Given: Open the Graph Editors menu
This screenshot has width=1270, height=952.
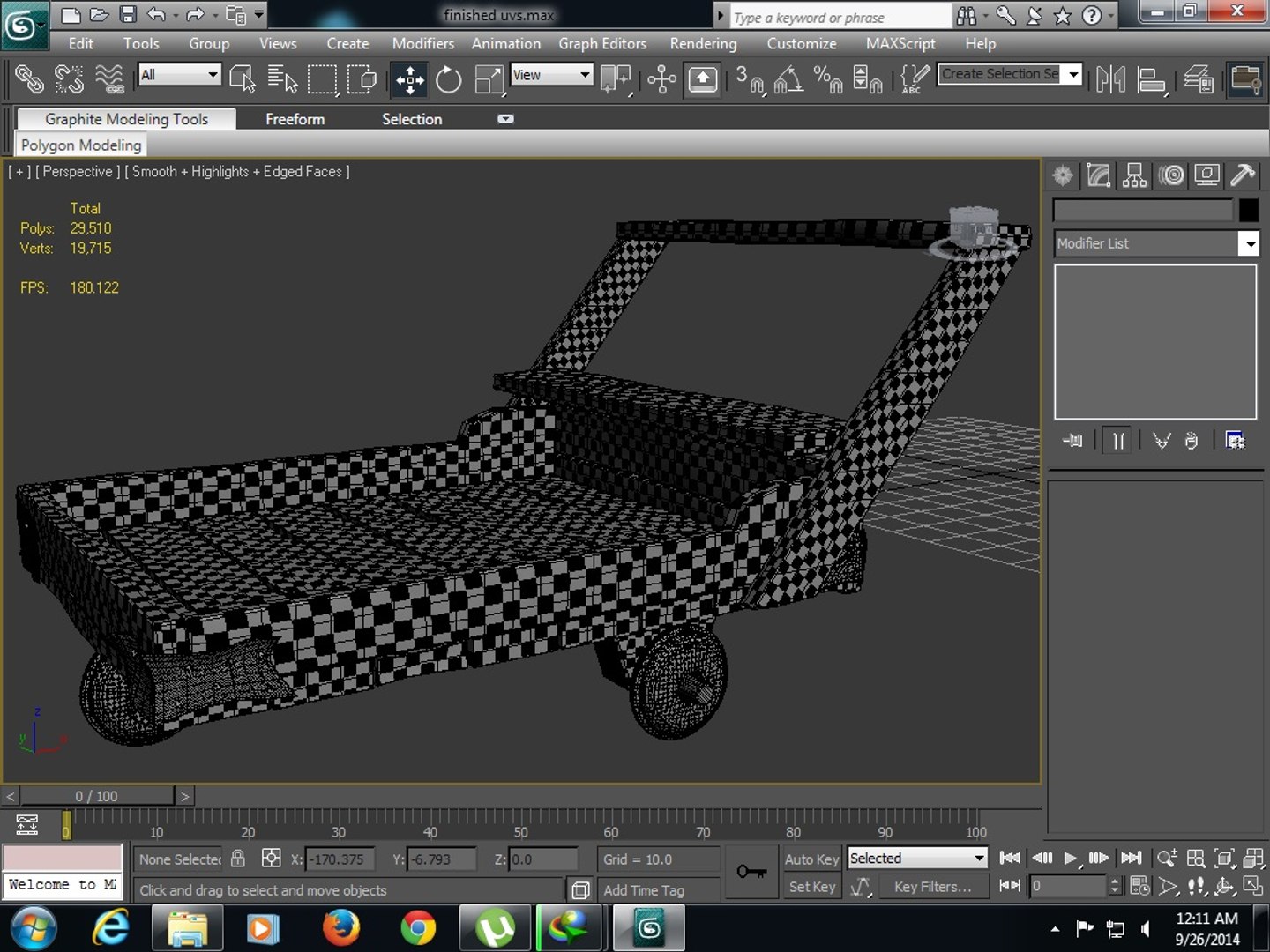Looking at the screenshot, I should click(x=602, y=43).
